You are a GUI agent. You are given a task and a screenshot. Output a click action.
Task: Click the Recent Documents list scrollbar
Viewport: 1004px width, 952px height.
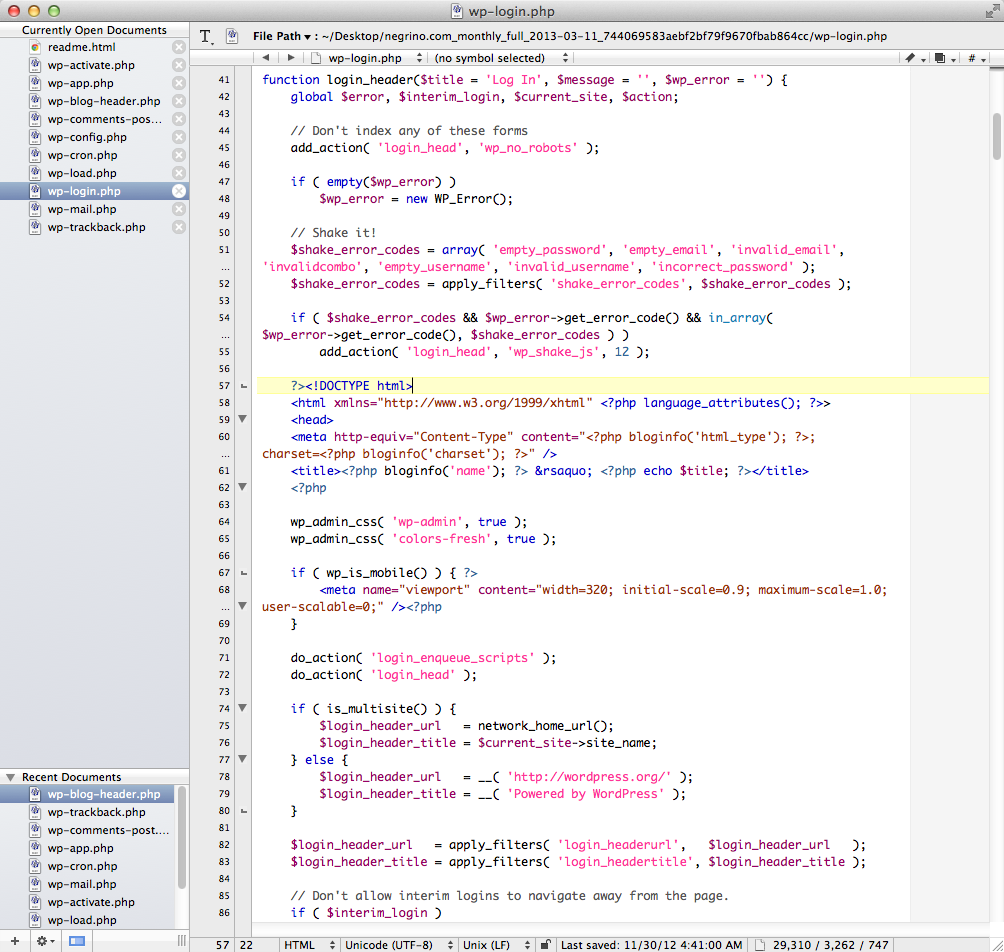click(182, 839)
